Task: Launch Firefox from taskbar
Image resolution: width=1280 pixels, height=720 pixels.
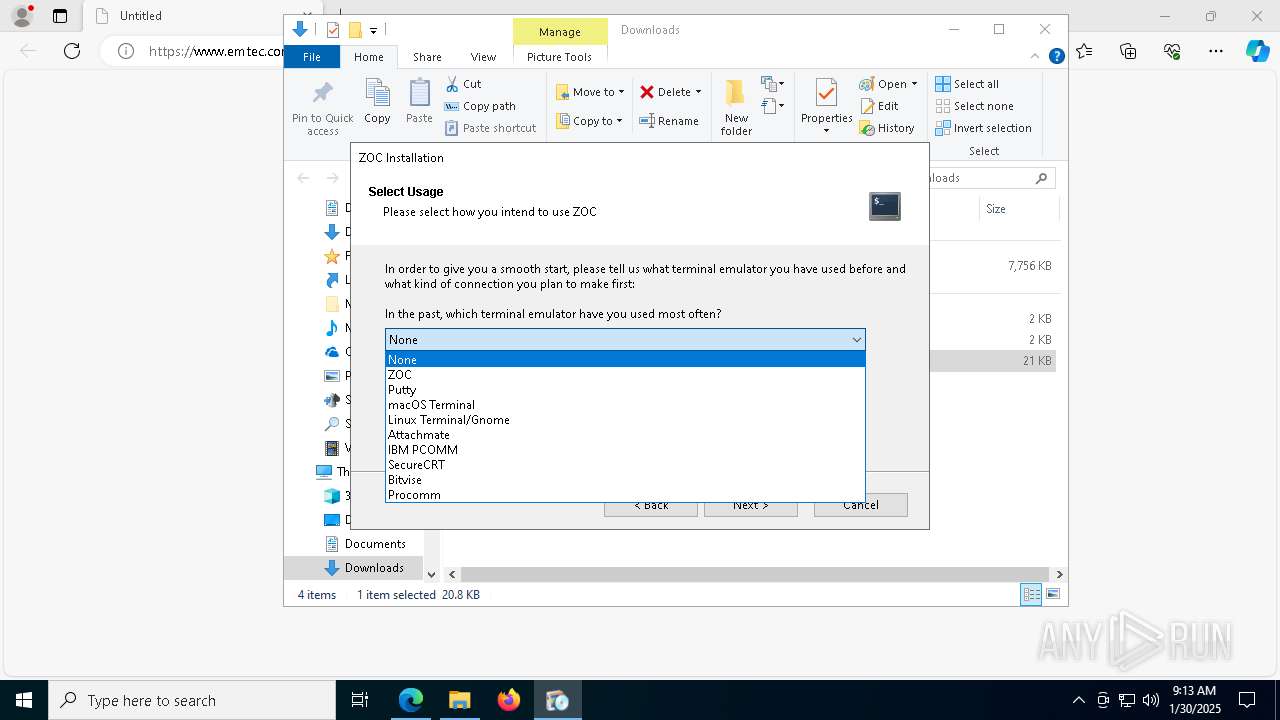Action: coord(509,700)
